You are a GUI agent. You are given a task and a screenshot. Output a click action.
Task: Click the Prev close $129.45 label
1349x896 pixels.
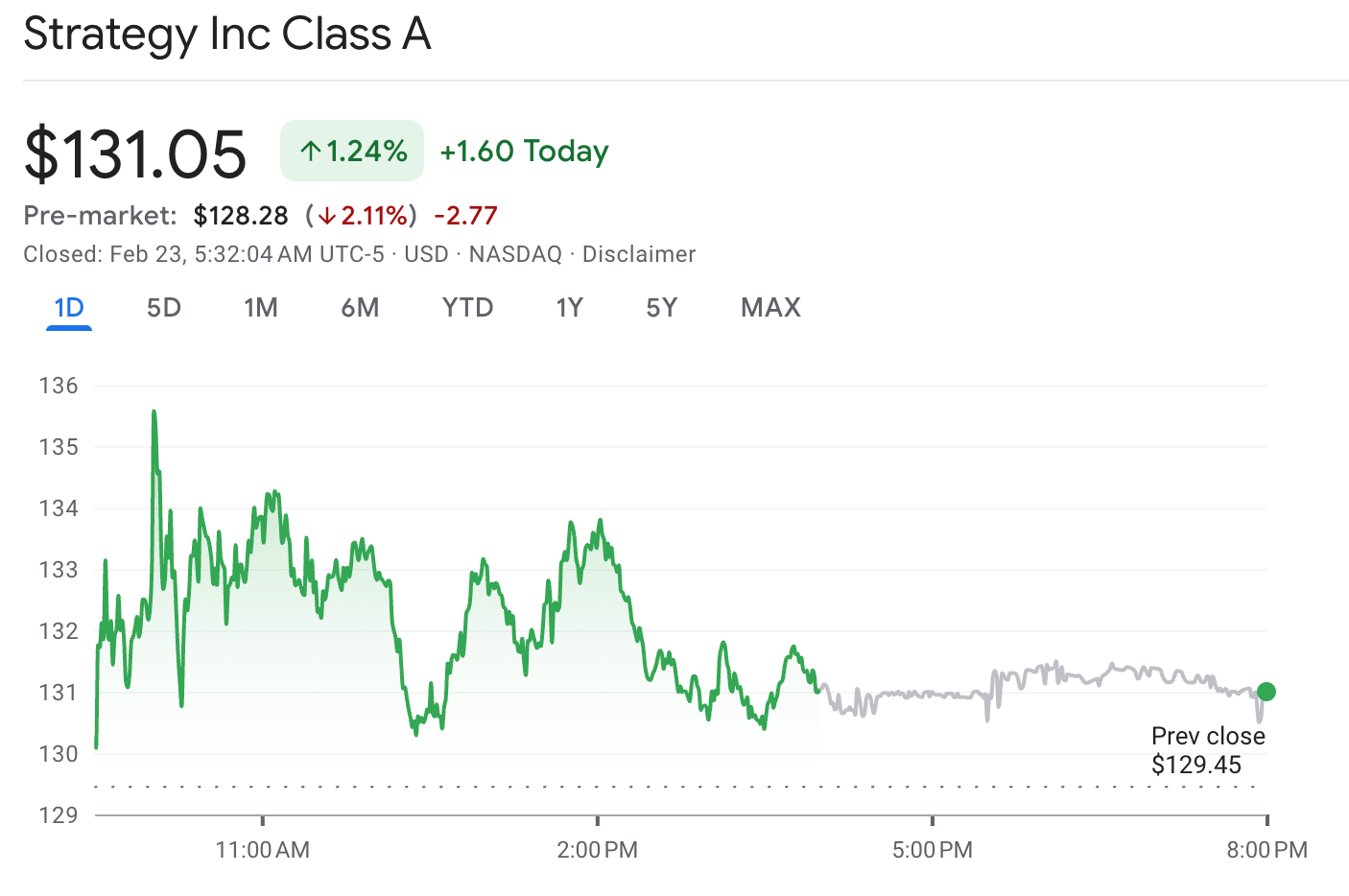point(1208,750)
